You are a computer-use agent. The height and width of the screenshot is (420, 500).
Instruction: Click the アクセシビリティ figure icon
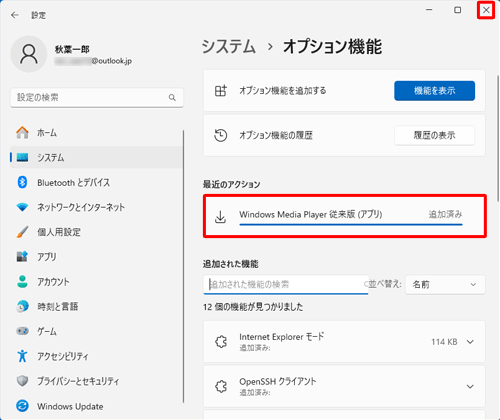[22, 356]
